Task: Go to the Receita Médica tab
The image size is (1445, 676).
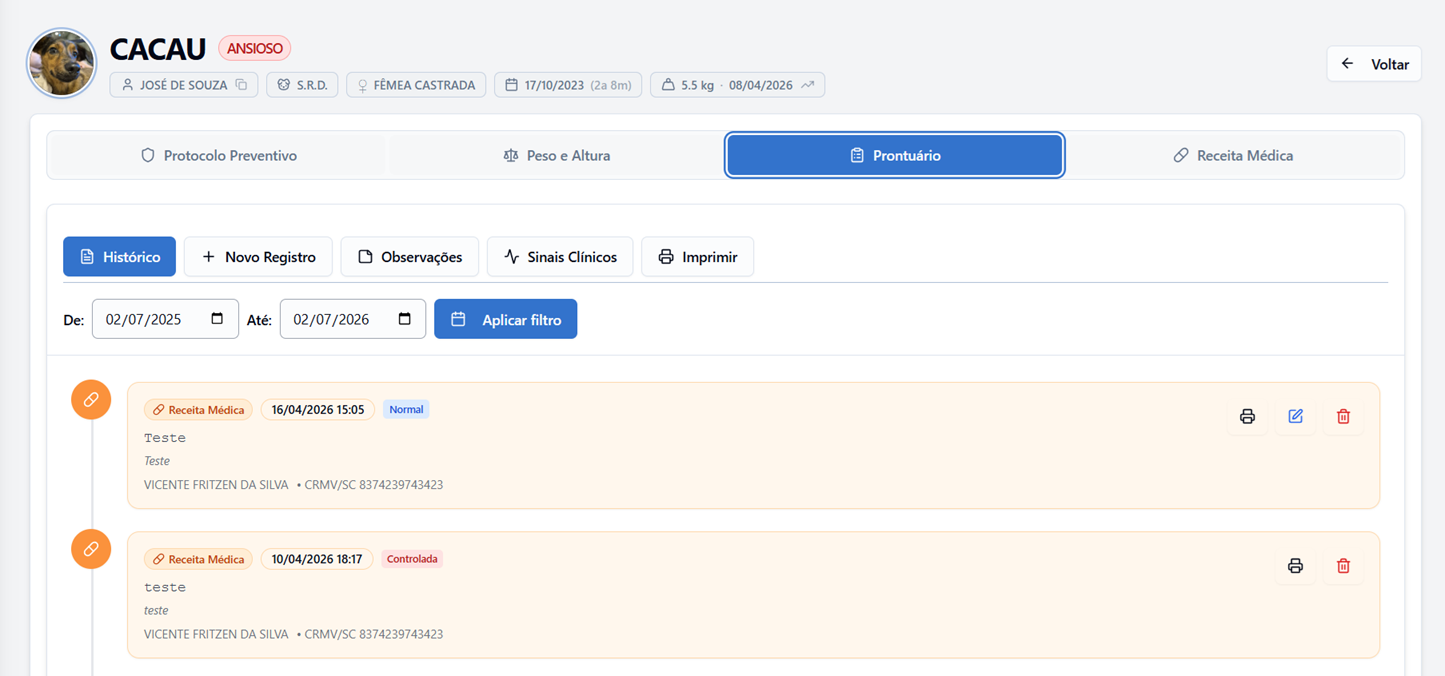Action: tap(1233, 156)
